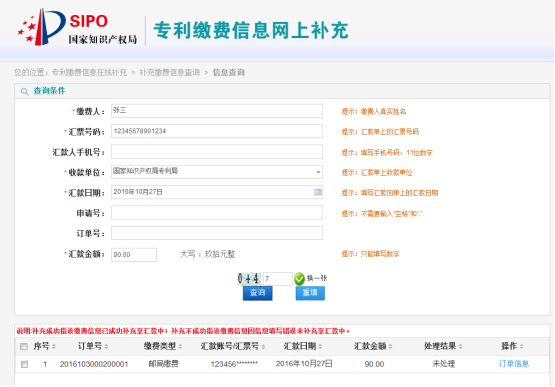The image size is (555, 387).
Task: Sort by 处理结果 column
Action: pyautogui.click(x=443, y=346)
